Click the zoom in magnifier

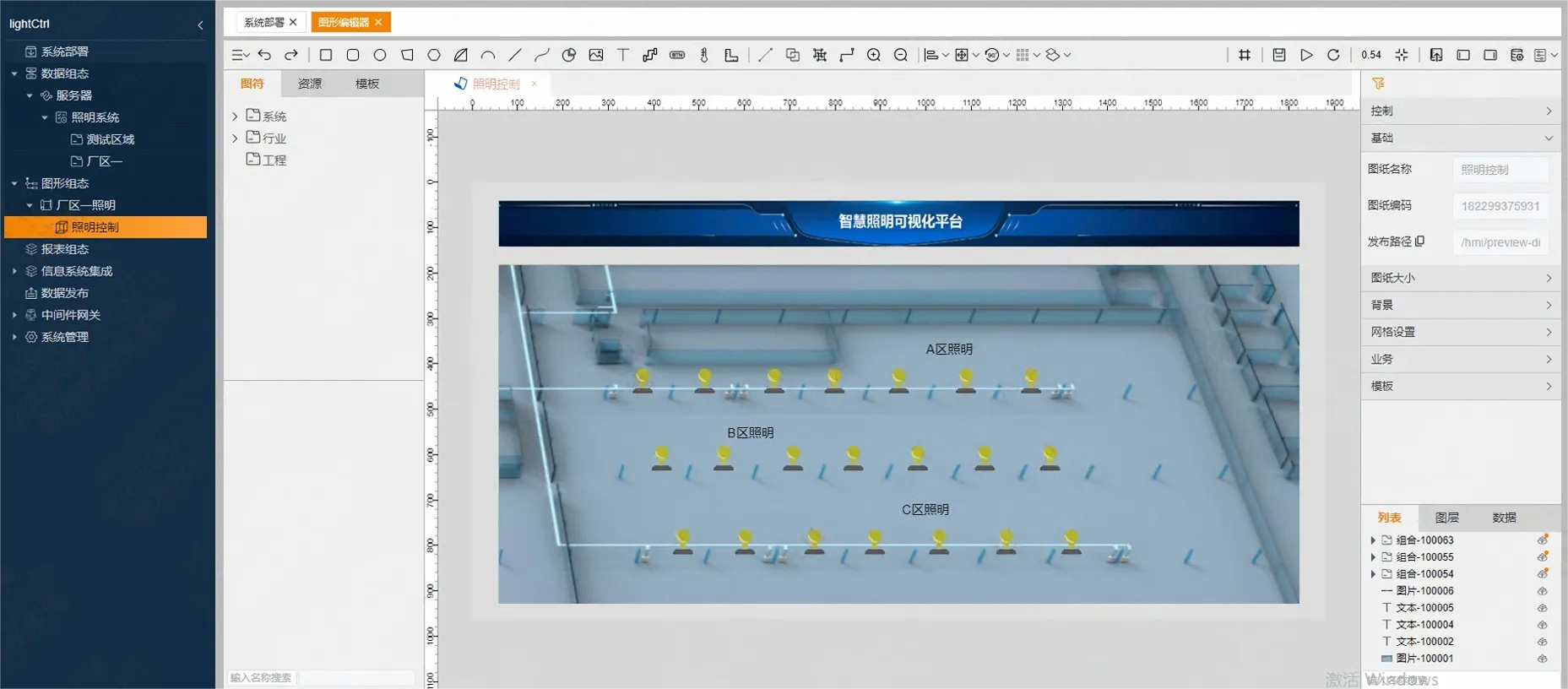pyautogui.click(x=874, y=55)
